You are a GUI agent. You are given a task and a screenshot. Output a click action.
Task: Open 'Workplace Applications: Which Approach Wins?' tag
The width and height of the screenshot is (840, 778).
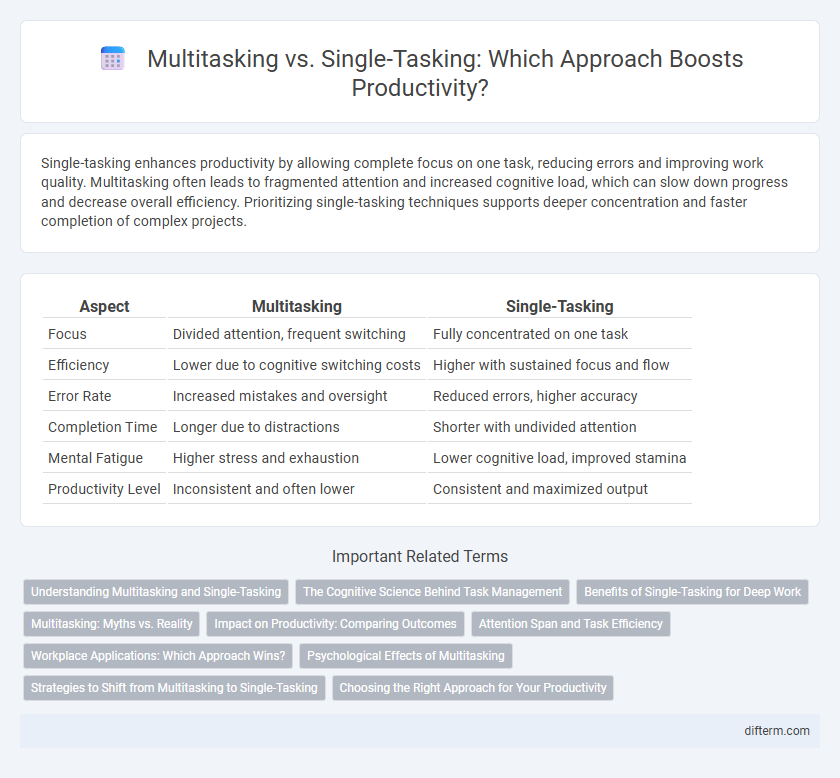(158, 656)
